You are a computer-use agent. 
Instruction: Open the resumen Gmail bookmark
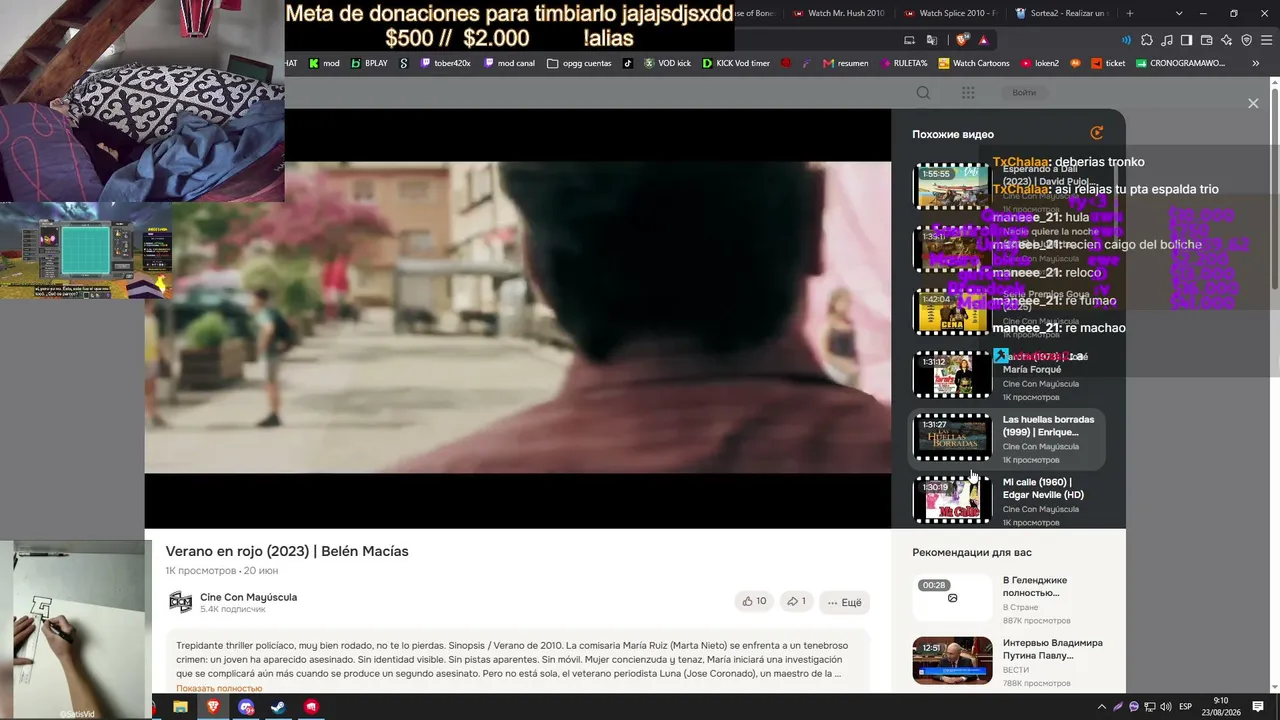tap(846, 63)
